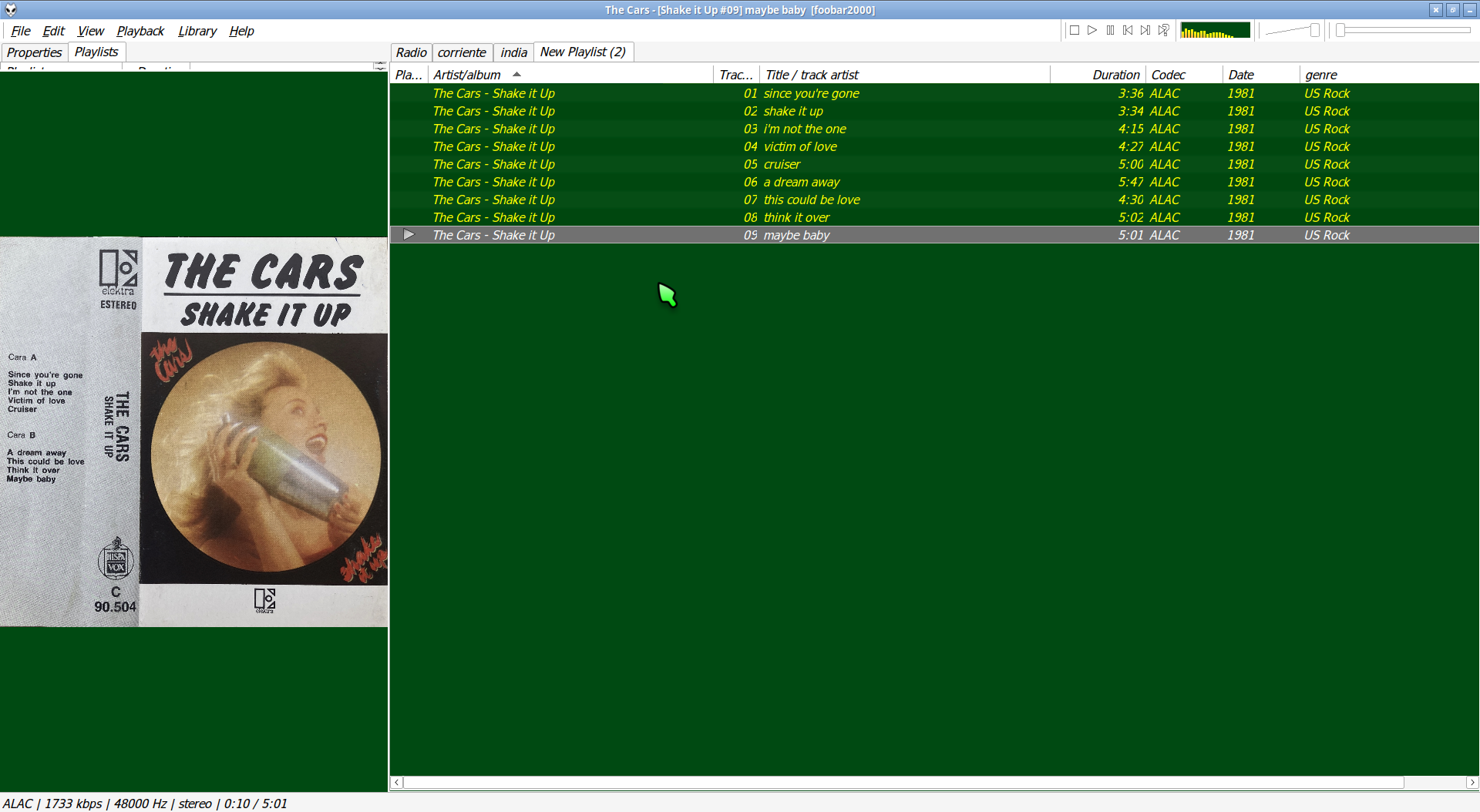Select the Radio playlist tab
This screenshot has height=812, width=1480.
point(411,52)
